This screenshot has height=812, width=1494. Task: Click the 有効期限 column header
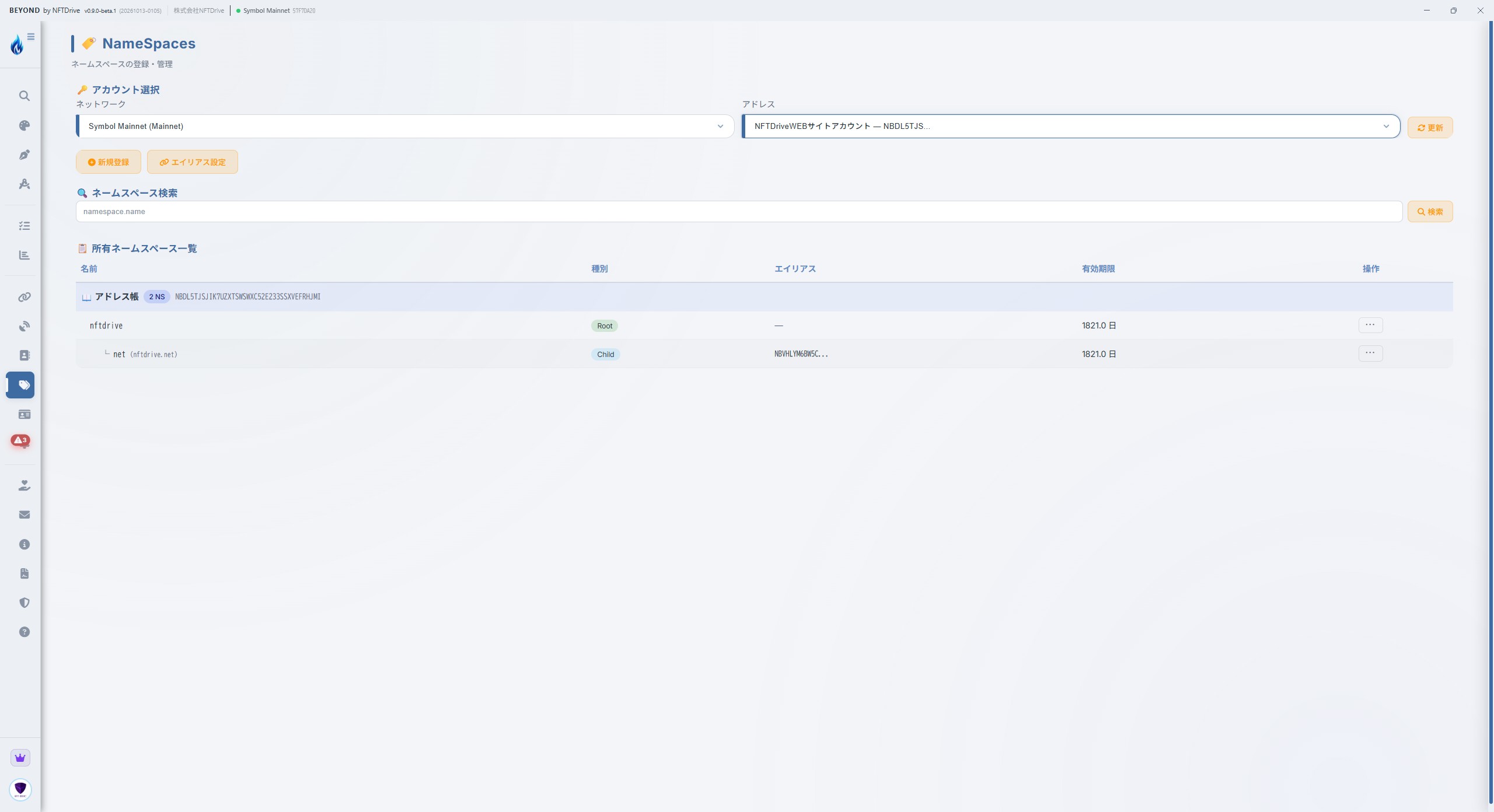(1098, 269)
